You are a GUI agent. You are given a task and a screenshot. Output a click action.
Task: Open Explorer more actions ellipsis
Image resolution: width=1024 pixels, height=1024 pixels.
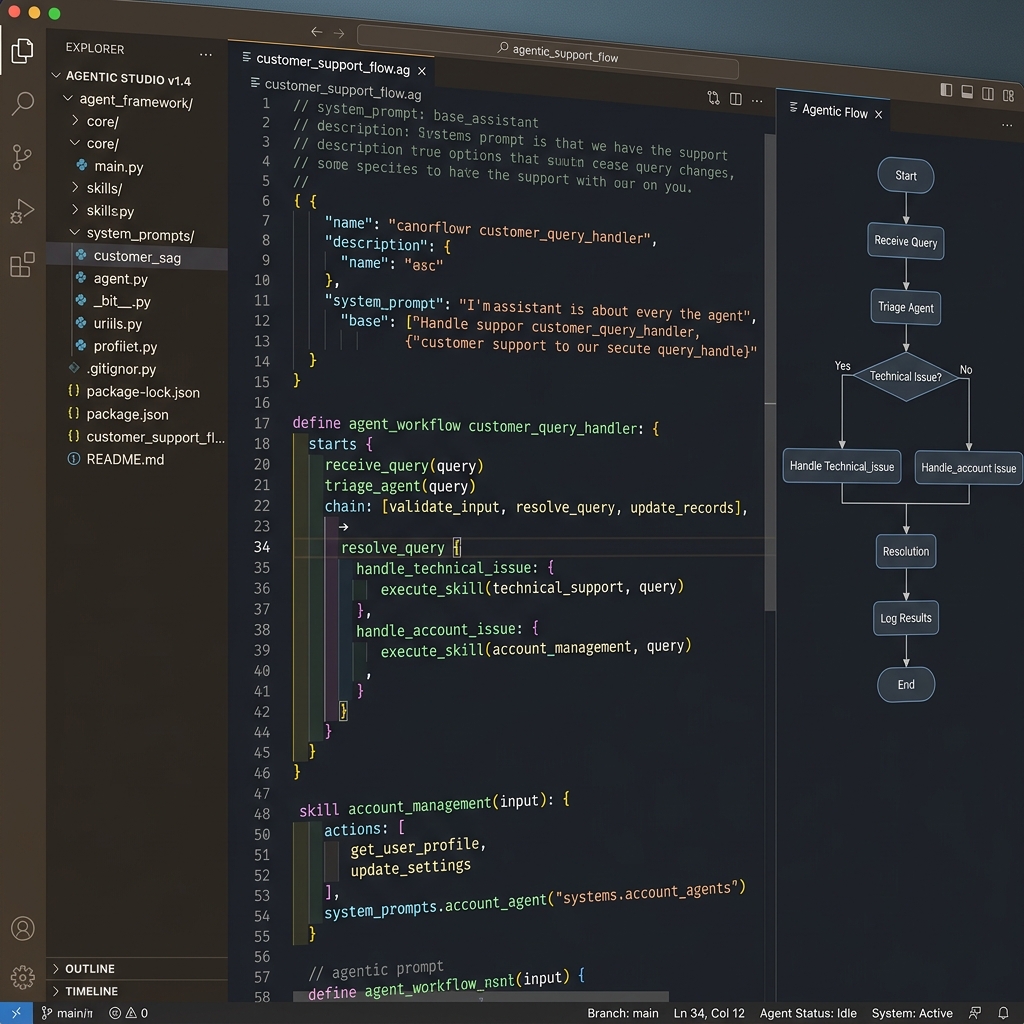pyautogui.click(x=206, y=54)
